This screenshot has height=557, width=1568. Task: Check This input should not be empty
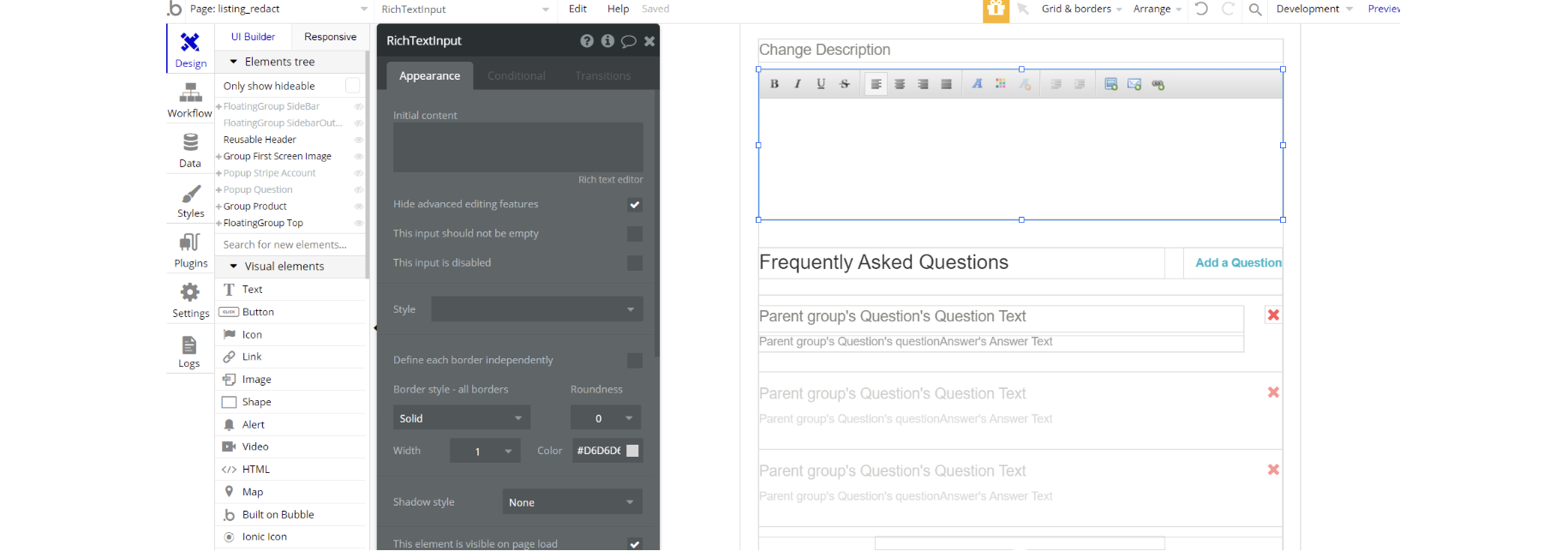coord(634,234)
